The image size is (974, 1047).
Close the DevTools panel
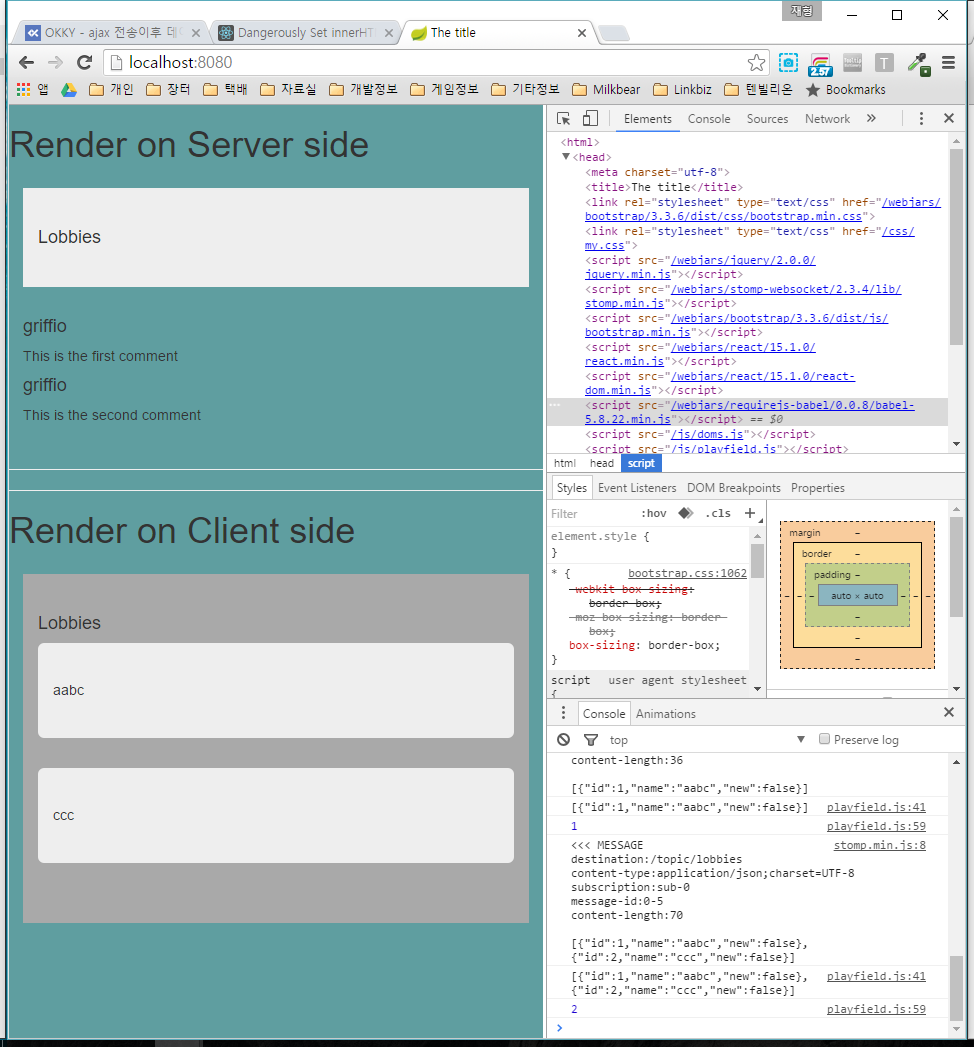pyautogui.click(x=949, y=118)
